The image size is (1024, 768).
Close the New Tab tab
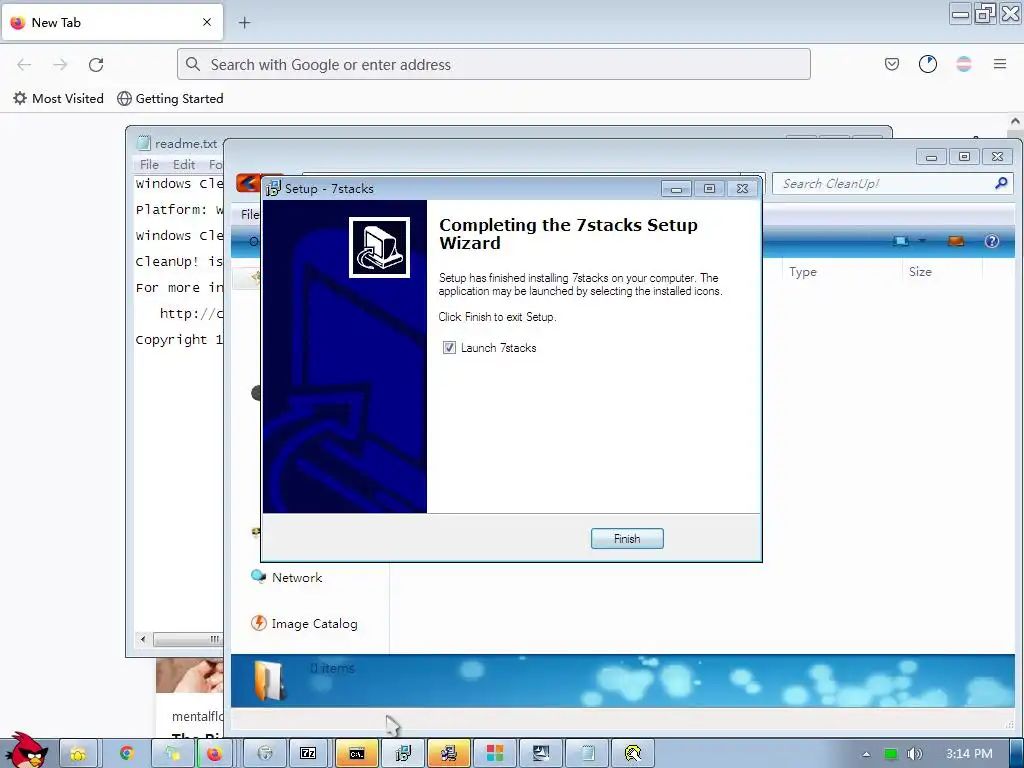(x=207, y=22)
